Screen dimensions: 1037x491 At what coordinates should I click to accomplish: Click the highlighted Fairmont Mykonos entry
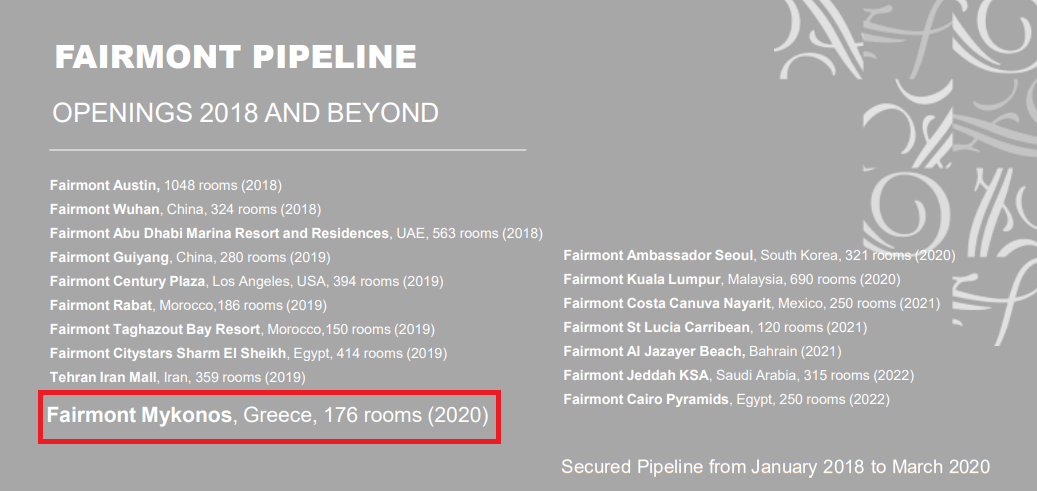[268, 415]
